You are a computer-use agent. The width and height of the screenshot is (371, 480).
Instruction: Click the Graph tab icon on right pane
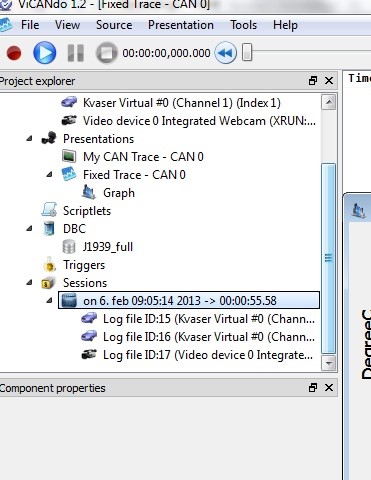pyautogui.click(x=358, y=210)
